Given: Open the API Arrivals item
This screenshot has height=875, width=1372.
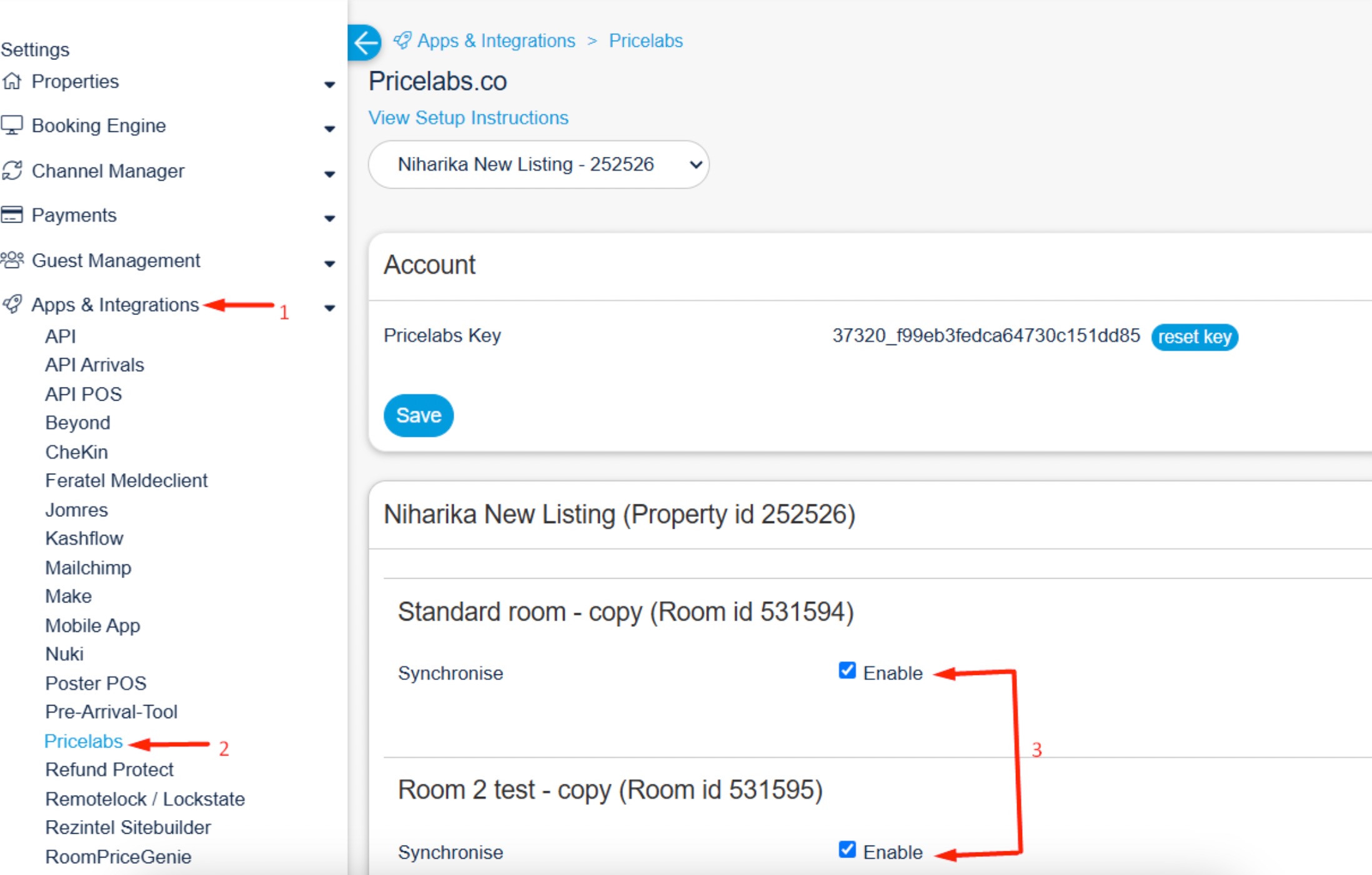Looking at the screenshot, I should click(94, 364).
